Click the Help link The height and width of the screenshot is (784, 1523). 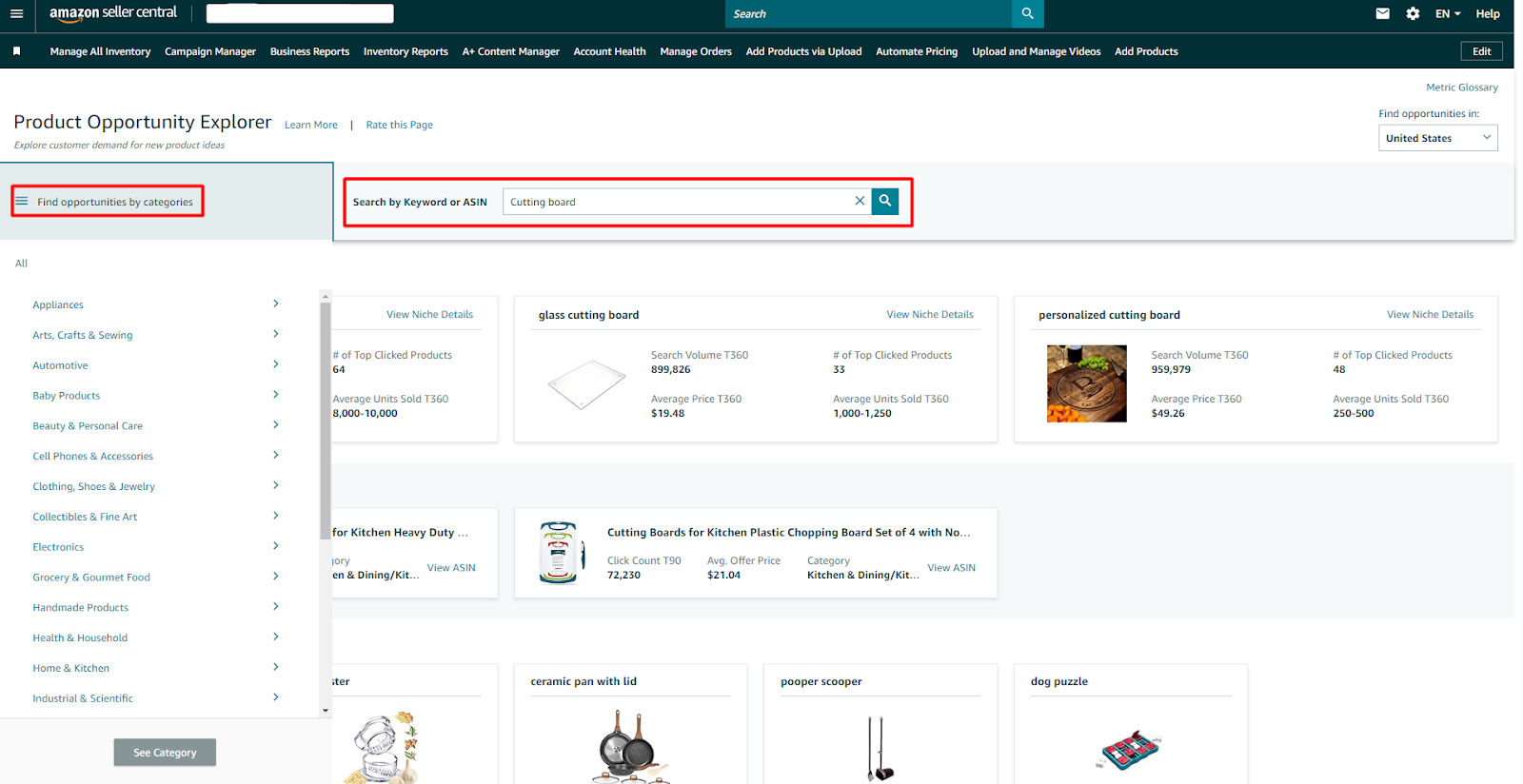[x=1488, y=13]
